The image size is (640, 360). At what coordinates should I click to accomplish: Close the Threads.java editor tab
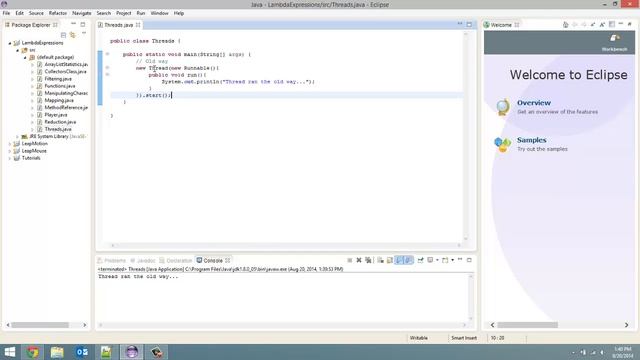[138, 25]
